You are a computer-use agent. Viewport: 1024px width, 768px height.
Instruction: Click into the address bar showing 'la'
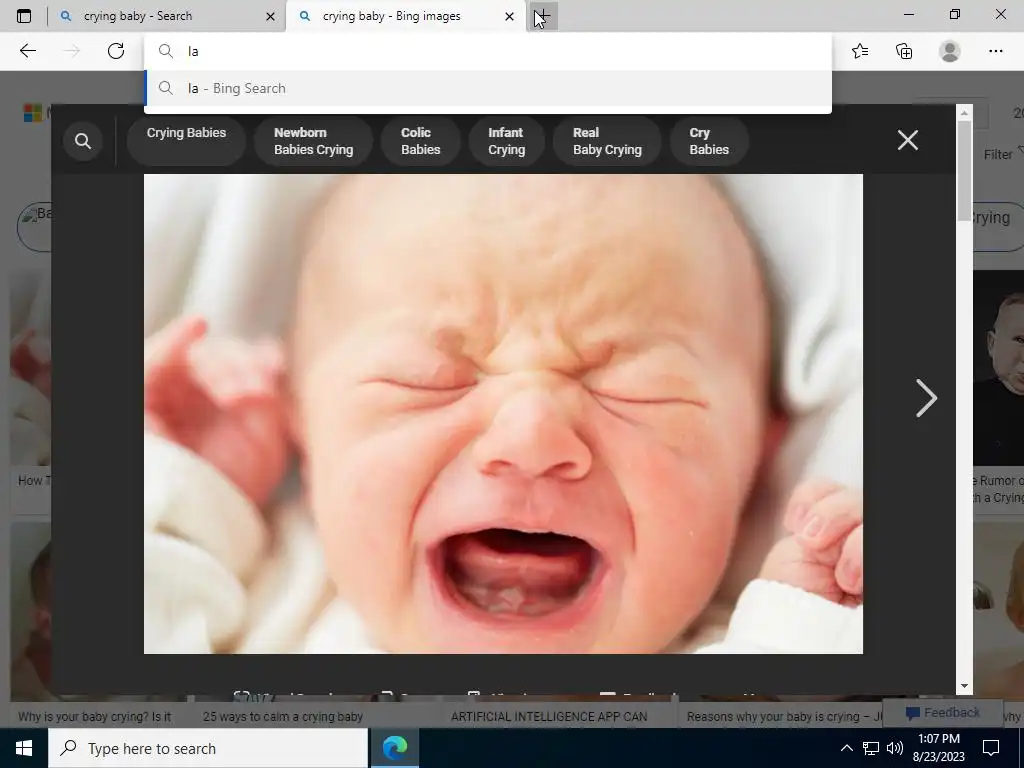pyautogui.click(x=488, y=51)
